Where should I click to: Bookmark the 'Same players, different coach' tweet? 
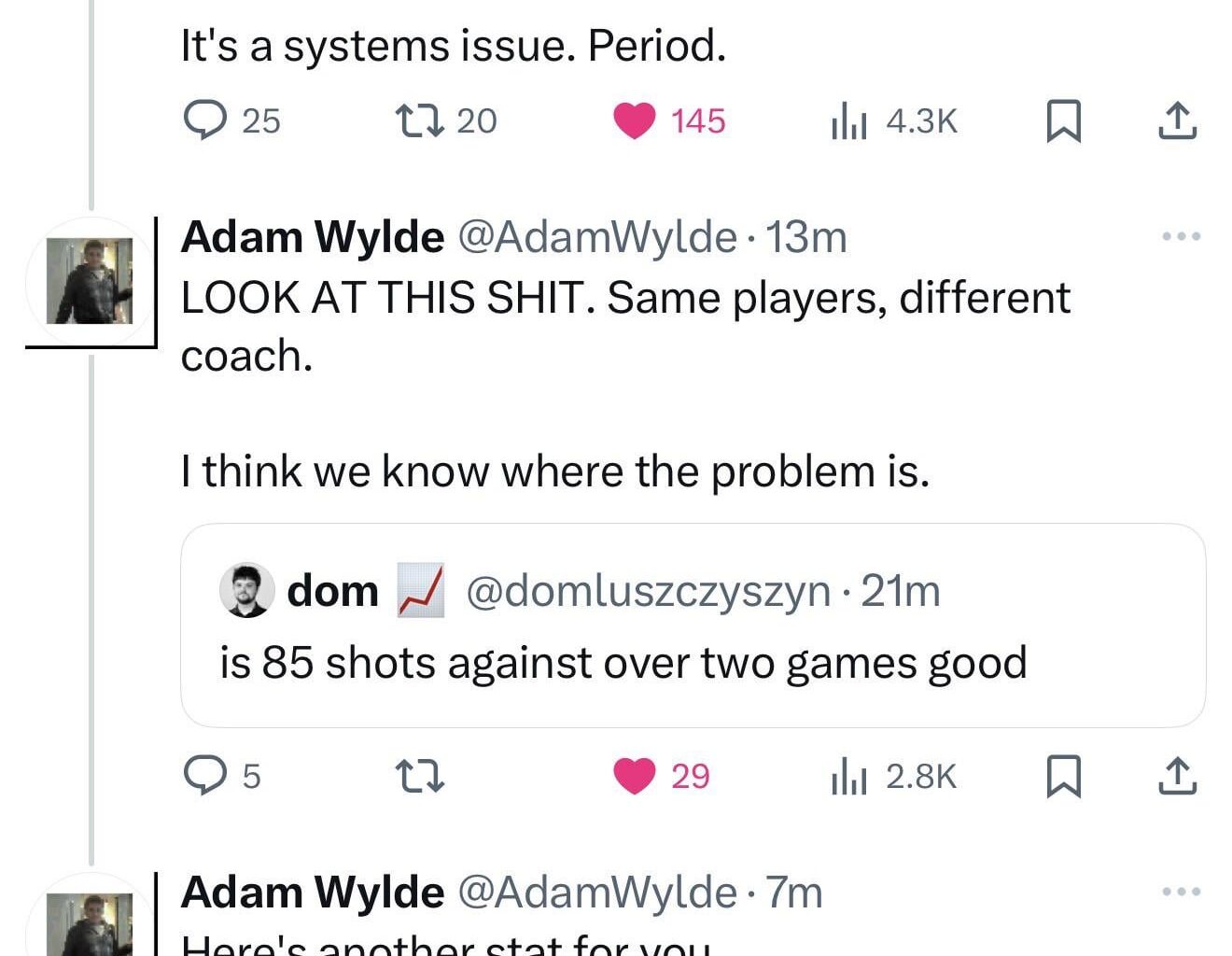[1063, 776]
